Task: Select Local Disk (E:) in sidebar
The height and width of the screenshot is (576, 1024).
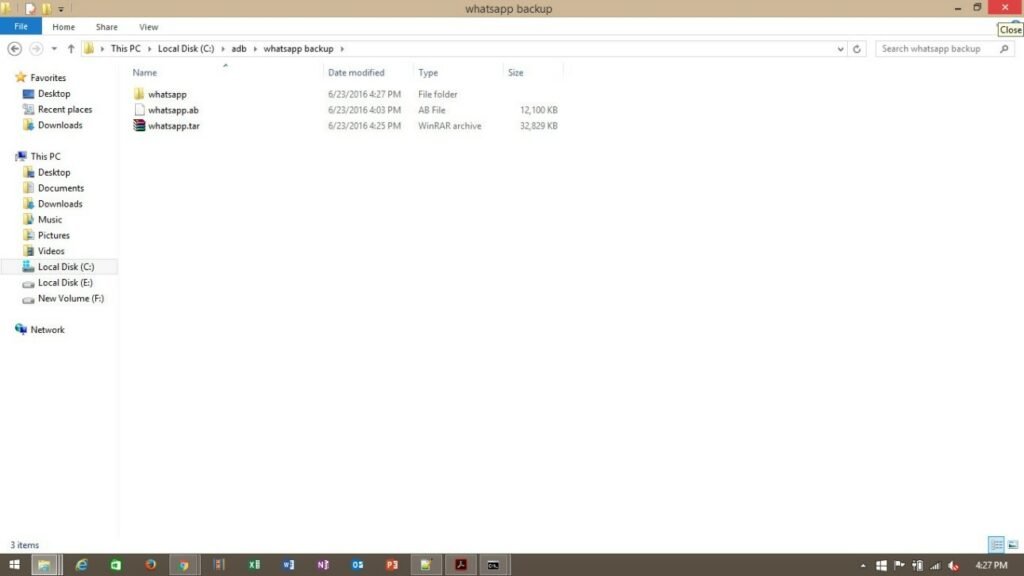Action: pyautogui.click(x=65, y=282)
